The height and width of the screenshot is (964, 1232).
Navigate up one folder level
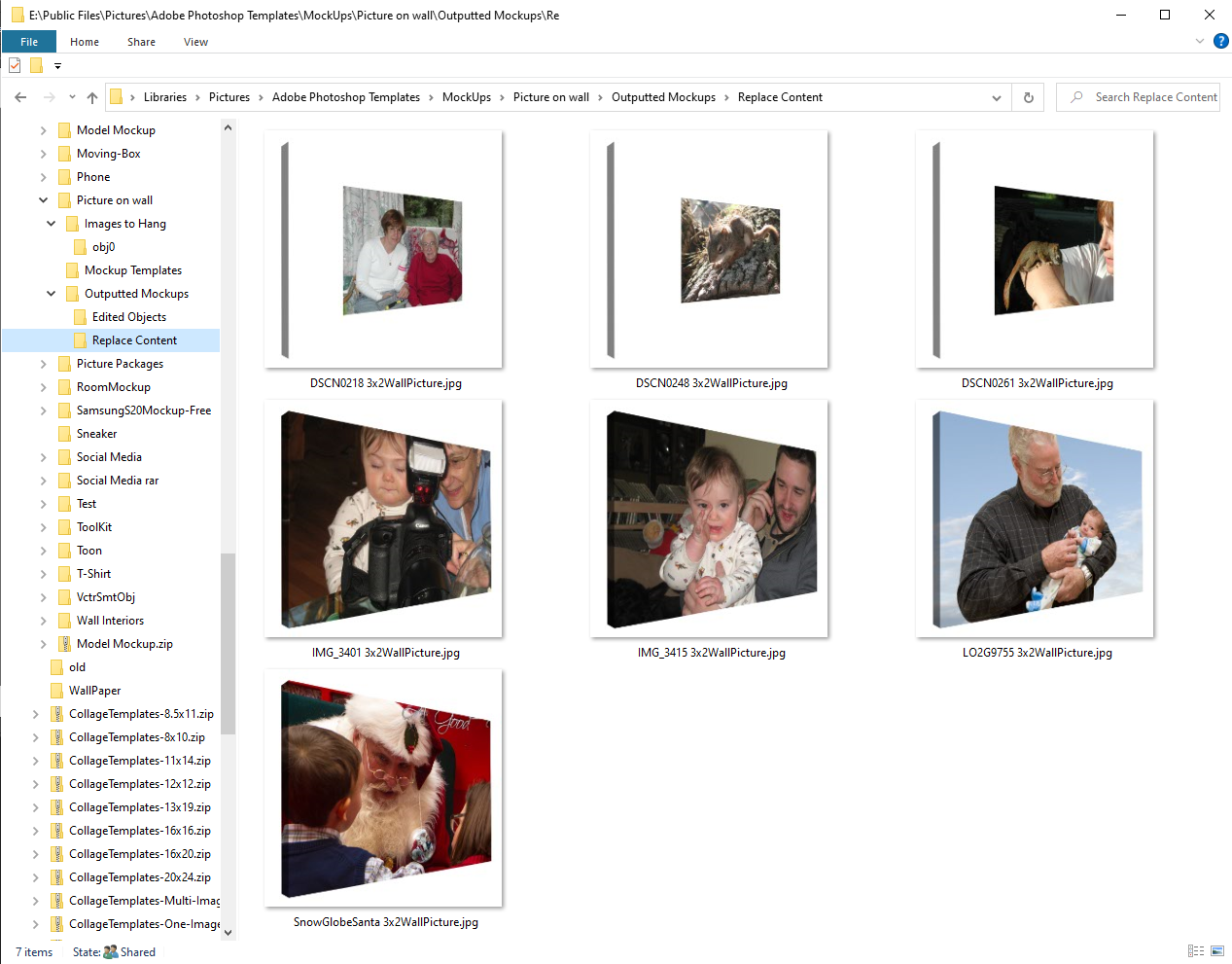point(91,96)
